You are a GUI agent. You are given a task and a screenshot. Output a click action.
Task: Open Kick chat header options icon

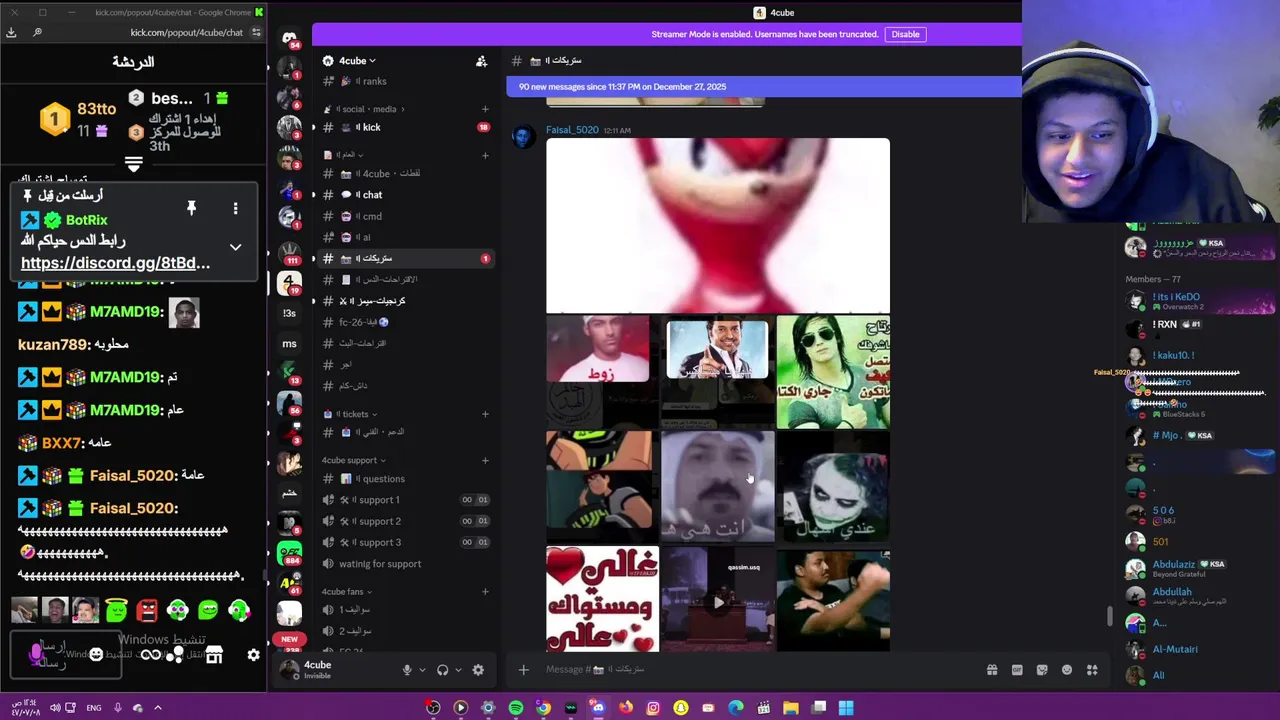click(x=256, y=32)
